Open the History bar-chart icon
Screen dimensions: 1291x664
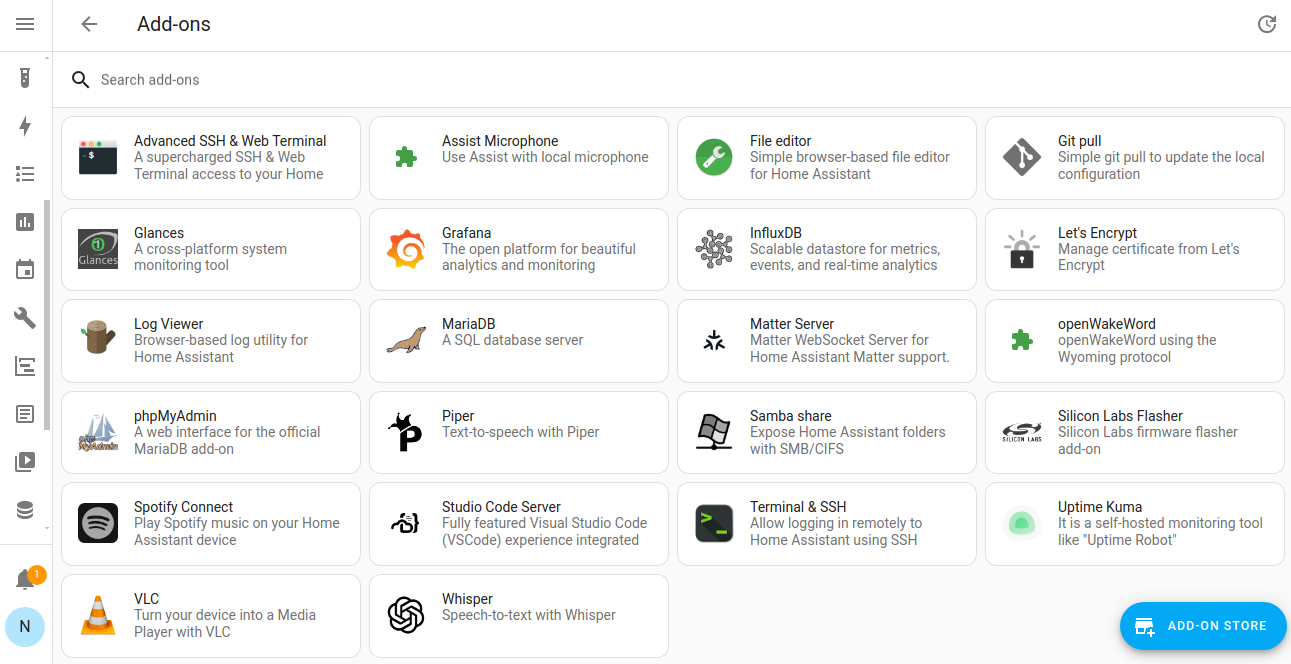25,221
